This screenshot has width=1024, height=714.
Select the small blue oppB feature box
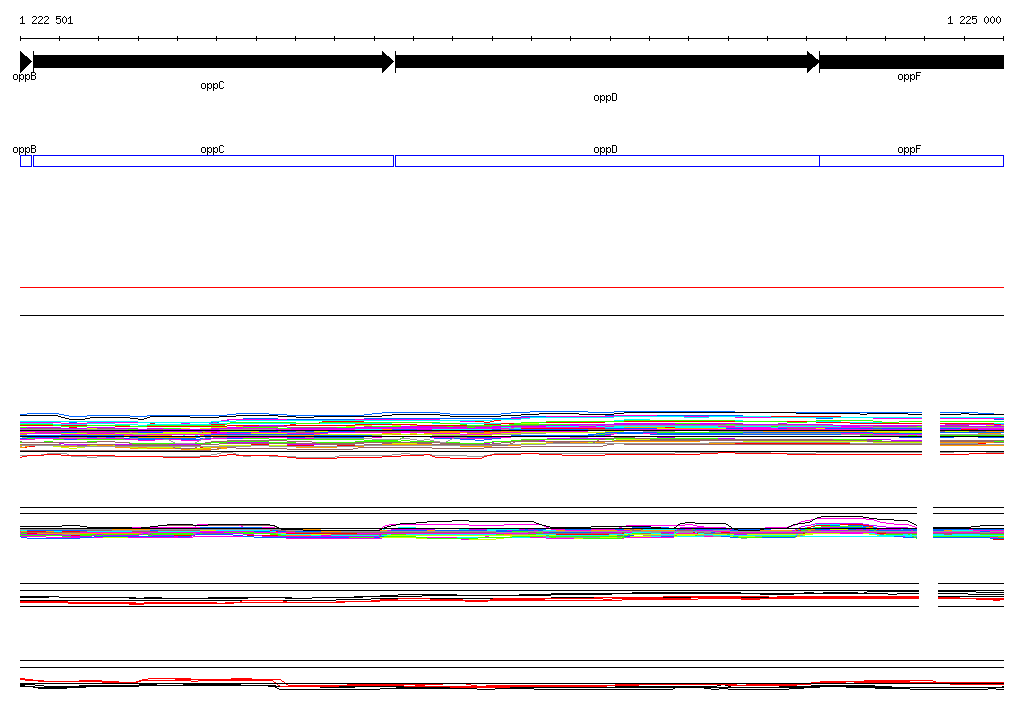click(26, 161)
